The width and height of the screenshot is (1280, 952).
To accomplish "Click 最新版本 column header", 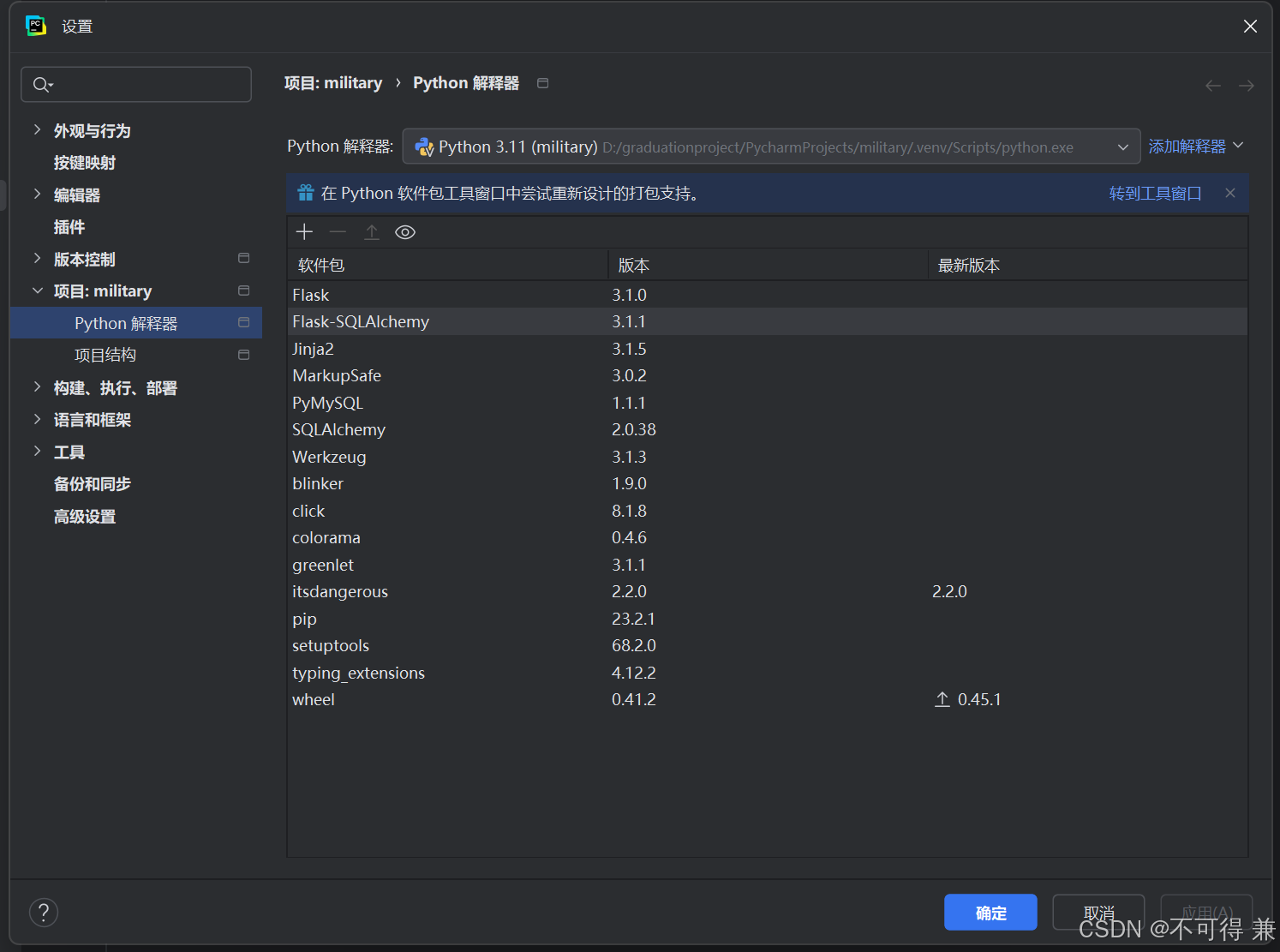I will 1088,266.
